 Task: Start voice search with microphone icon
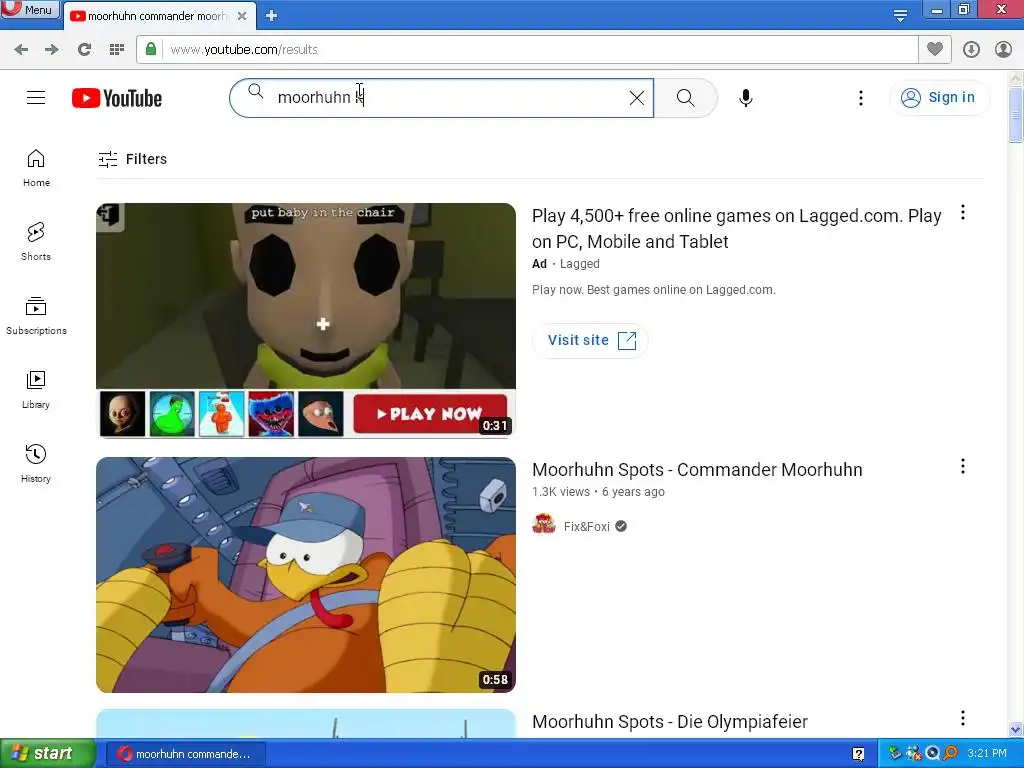(x=746, y=98)
